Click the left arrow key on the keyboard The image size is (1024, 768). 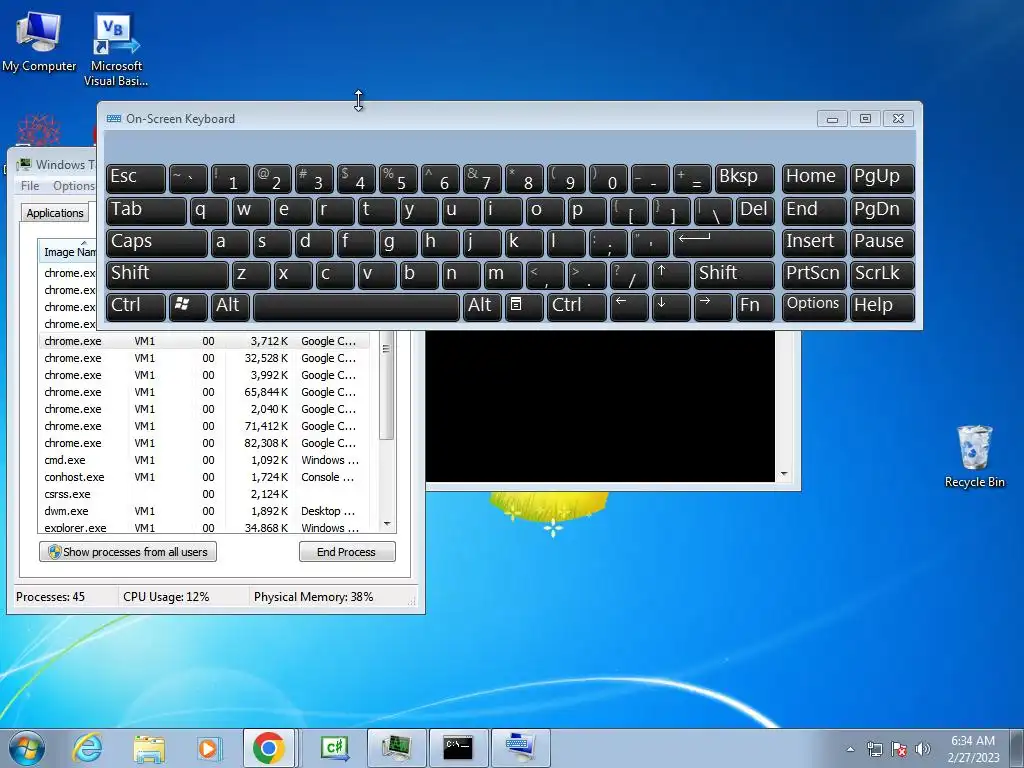(628, 306)
